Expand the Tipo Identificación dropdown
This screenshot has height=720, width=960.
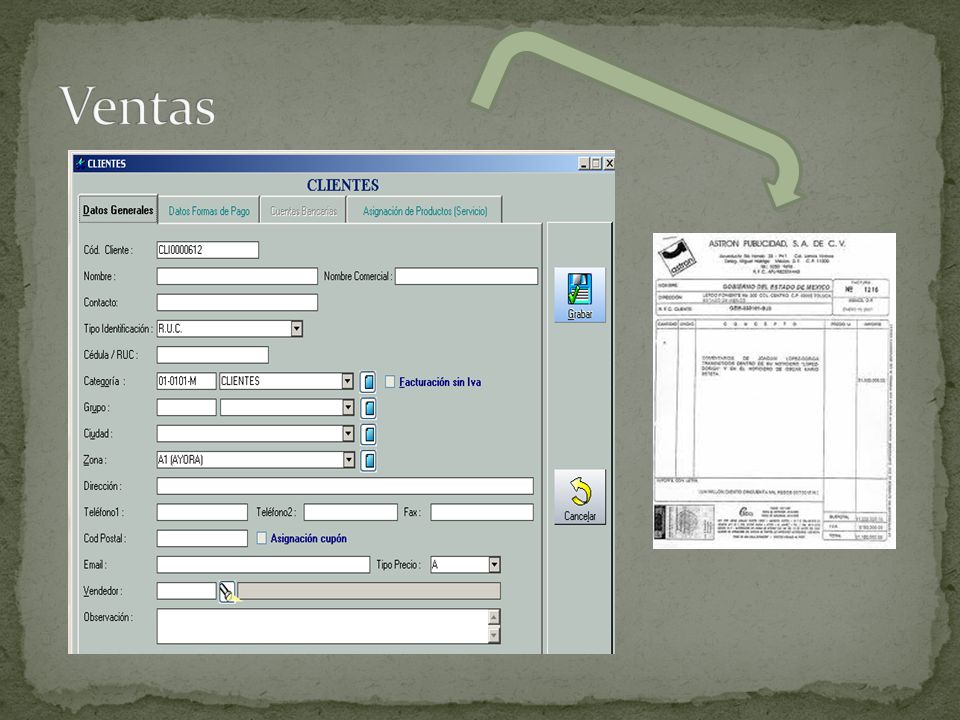click(x=296, y=329)
